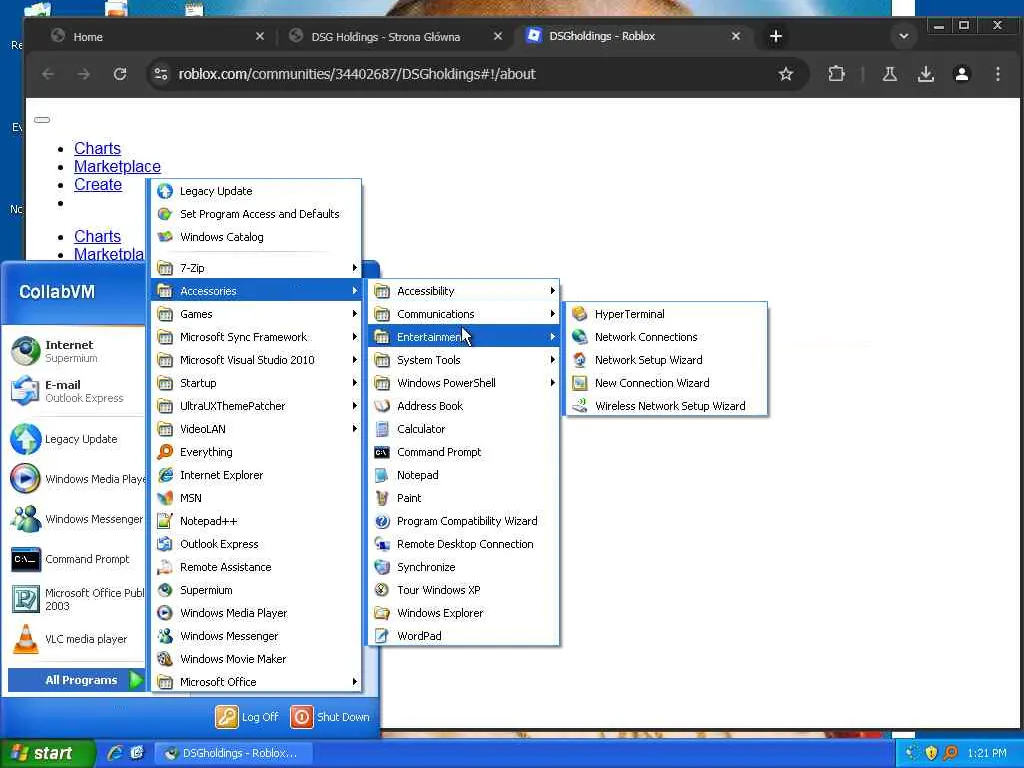Open Remote Assistance

[x=256, y=567]
